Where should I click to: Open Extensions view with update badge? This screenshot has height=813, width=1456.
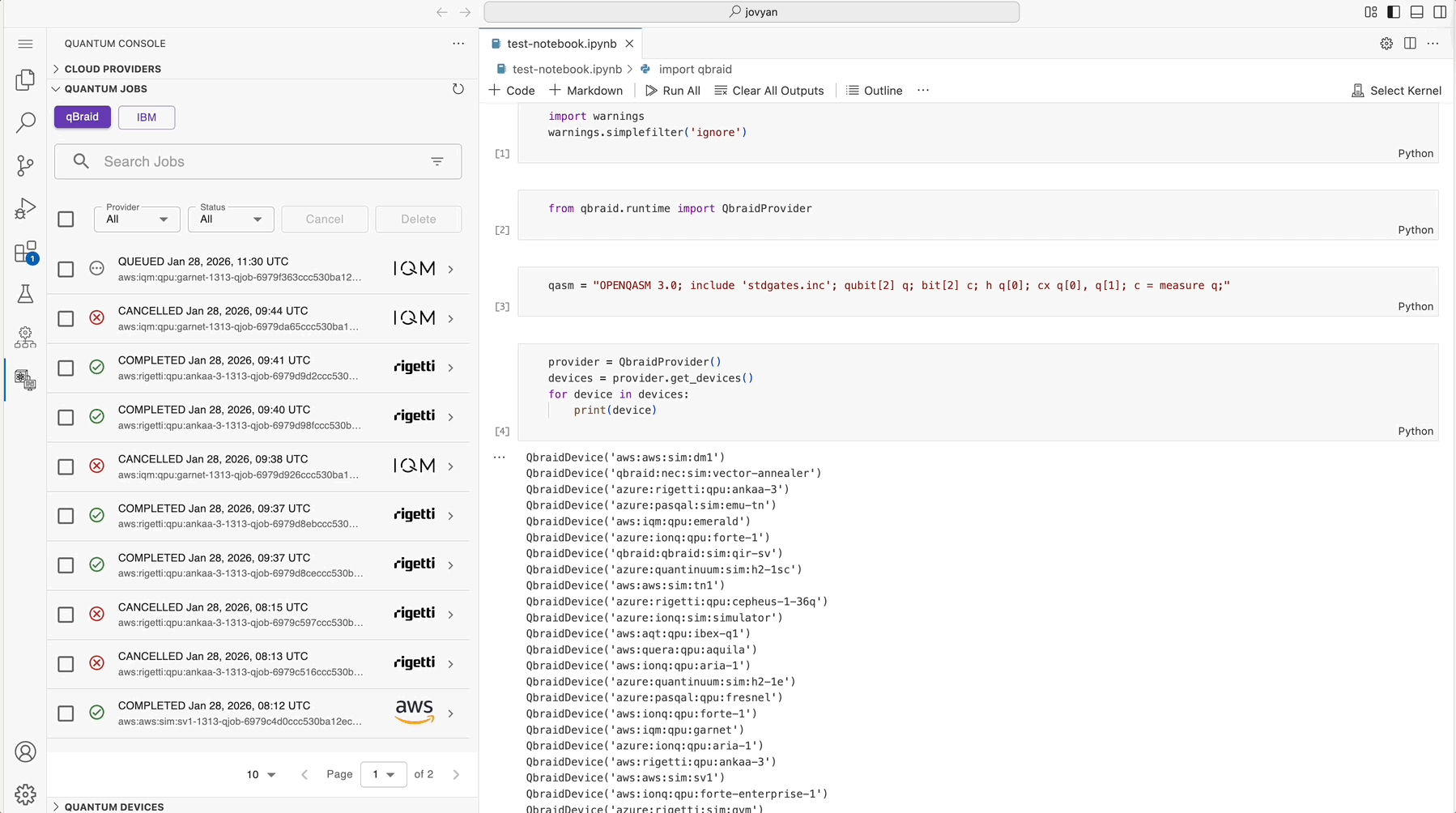coord(25,252)
